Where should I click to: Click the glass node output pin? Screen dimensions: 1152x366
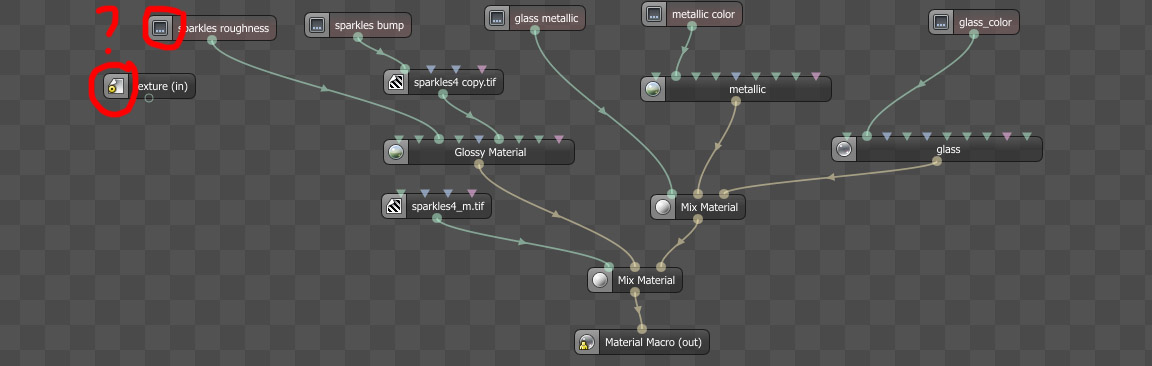pos(937,161)
